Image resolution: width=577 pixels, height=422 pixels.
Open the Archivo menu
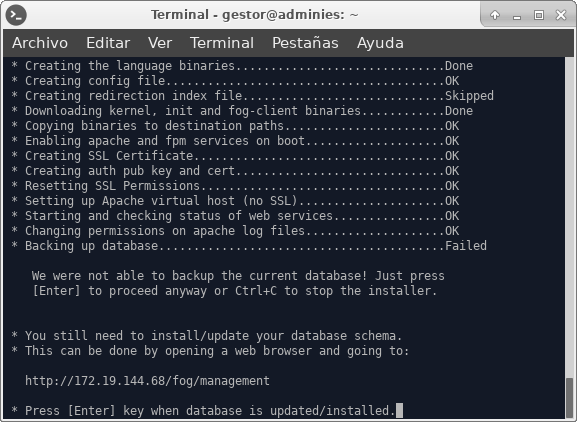(x=40, y=43)
